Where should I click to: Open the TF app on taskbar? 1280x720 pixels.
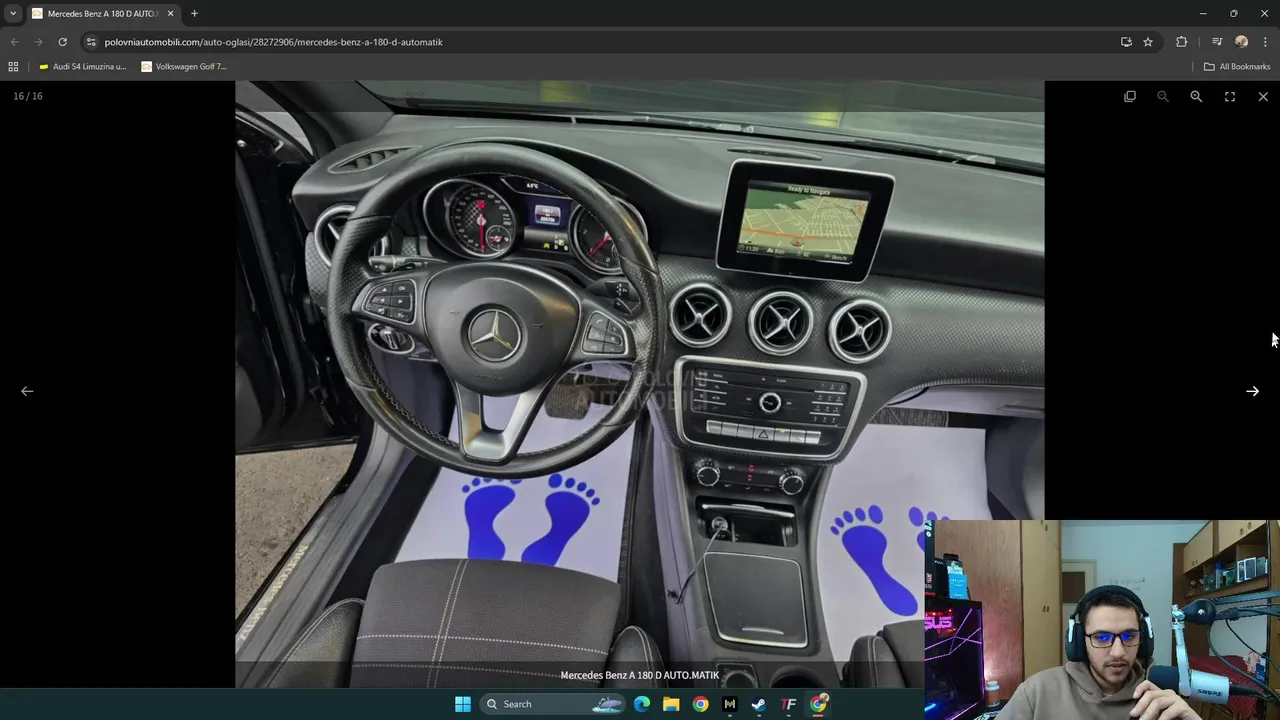tap(788, 704)
